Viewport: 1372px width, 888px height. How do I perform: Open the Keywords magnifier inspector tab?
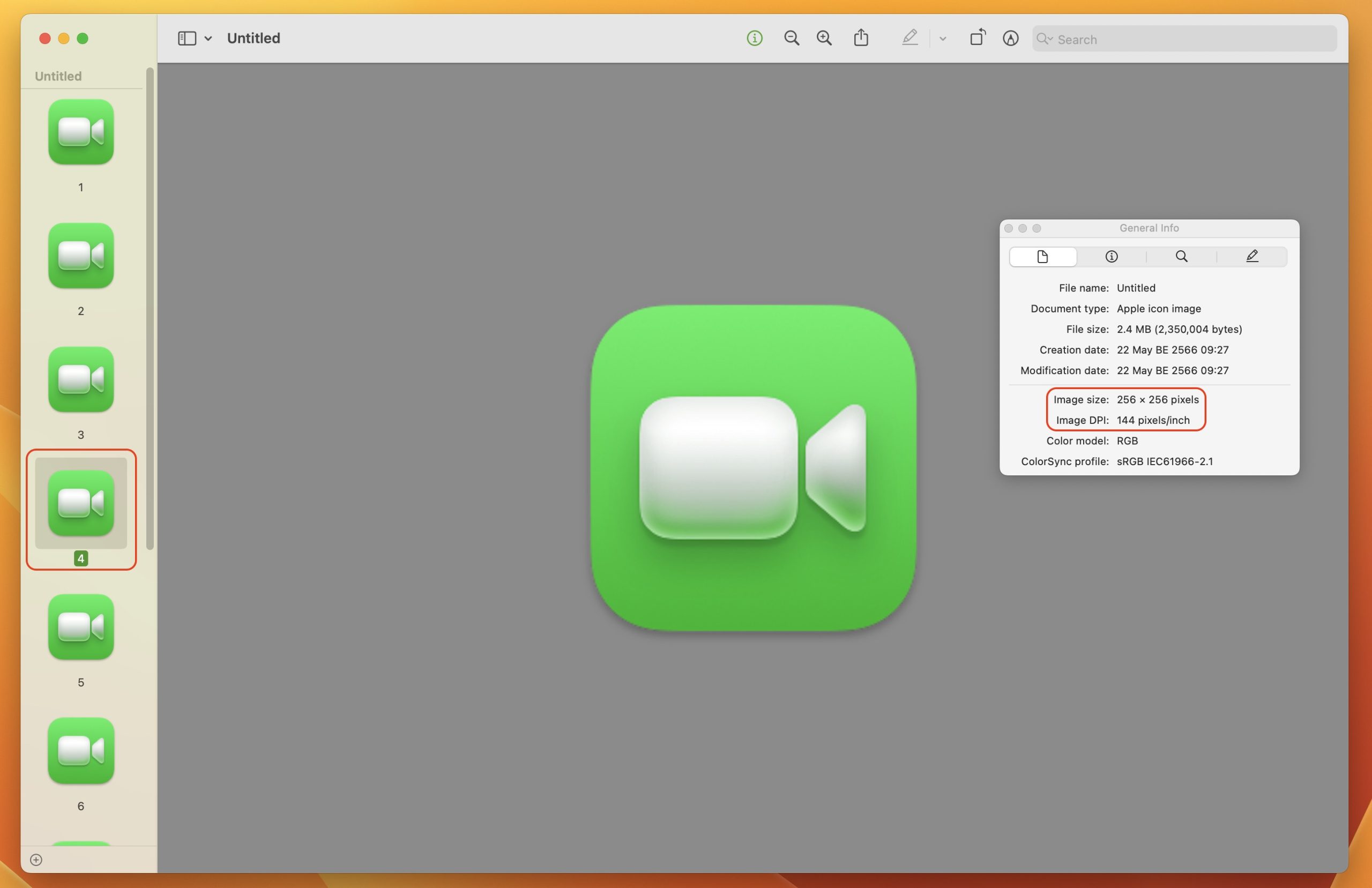point(1181,257)
